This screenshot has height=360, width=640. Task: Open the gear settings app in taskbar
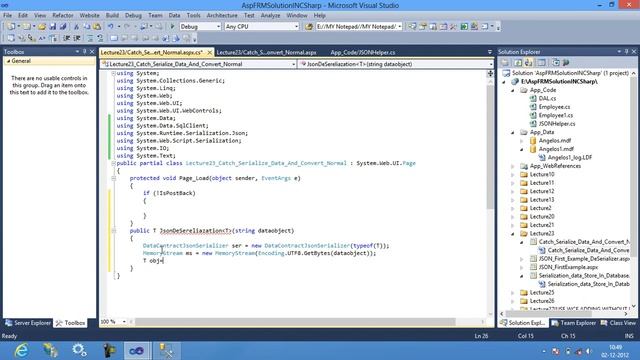click(x=79, y=350)
